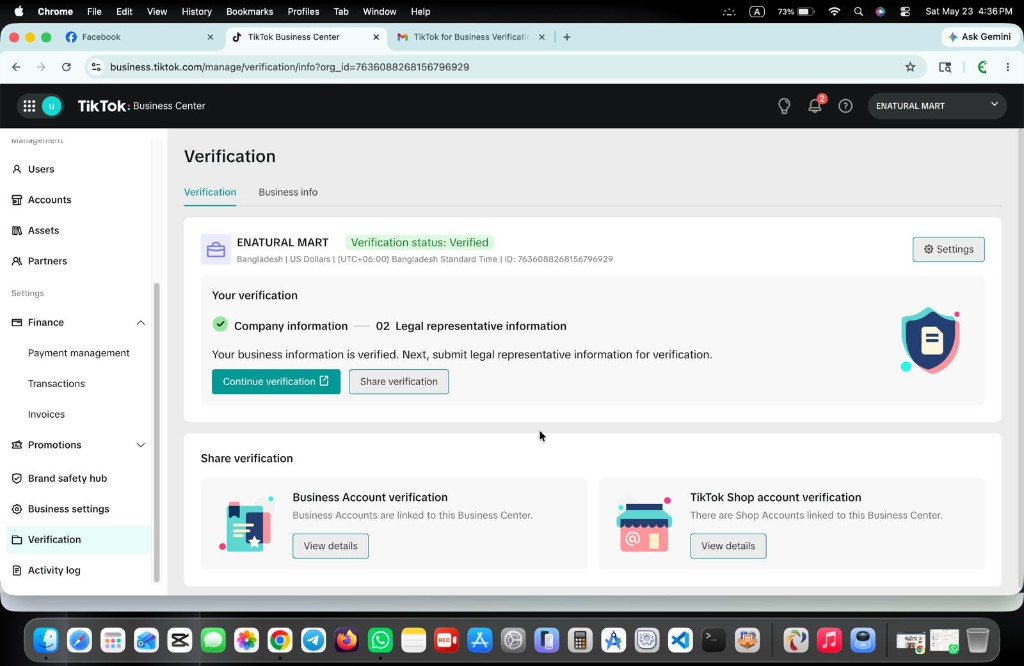Click the sidebar vertical scrollbar
The image size is (1024, 666).
(x=156, y=431)
